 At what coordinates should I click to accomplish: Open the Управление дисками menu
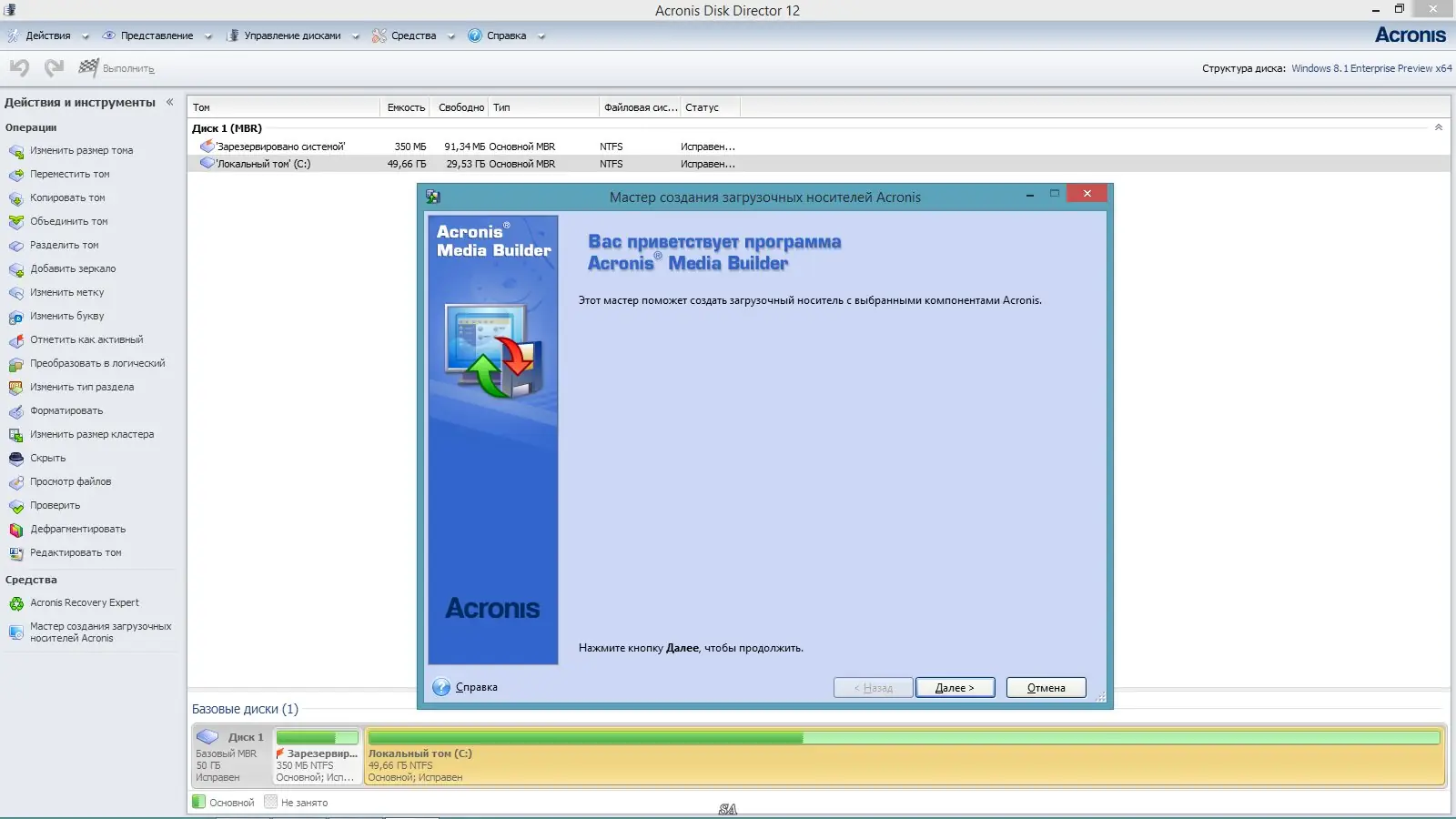(x=292, y=36)
